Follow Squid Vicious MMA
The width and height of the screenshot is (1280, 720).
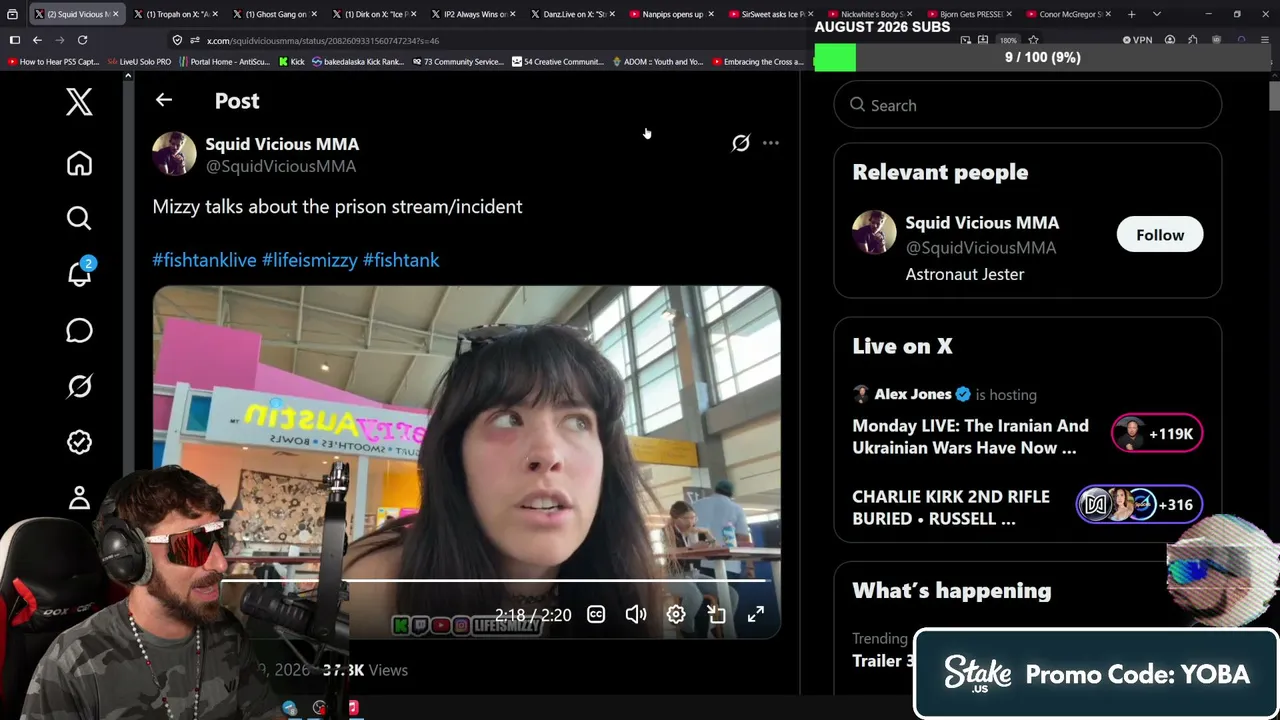click(1160, 235)
